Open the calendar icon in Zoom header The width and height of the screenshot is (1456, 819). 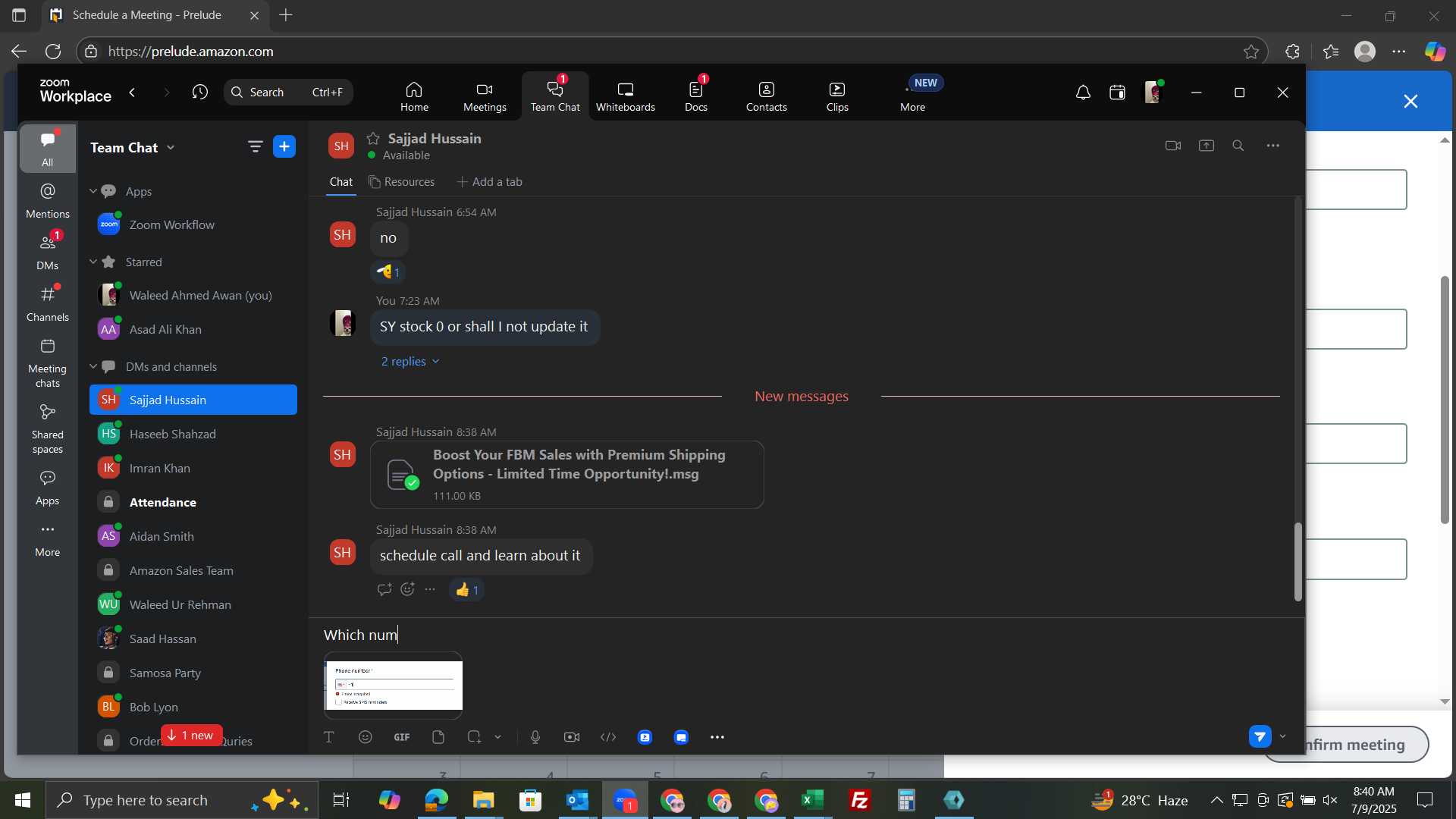tap(1117, 93)
